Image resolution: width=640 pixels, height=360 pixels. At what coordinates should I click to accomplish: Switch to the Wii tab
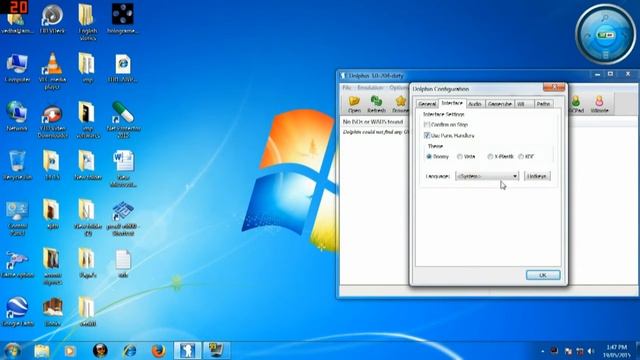[x=524, y=104]
